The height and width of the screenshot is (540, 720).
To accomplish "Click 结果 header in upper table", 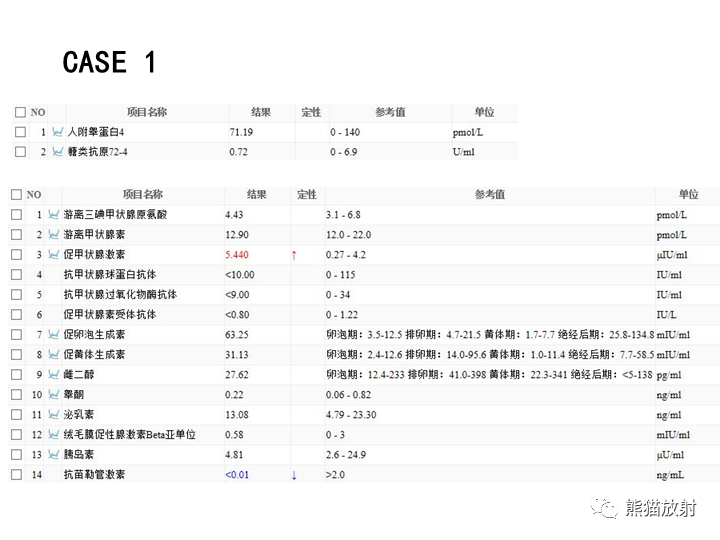I will [261, 112].
